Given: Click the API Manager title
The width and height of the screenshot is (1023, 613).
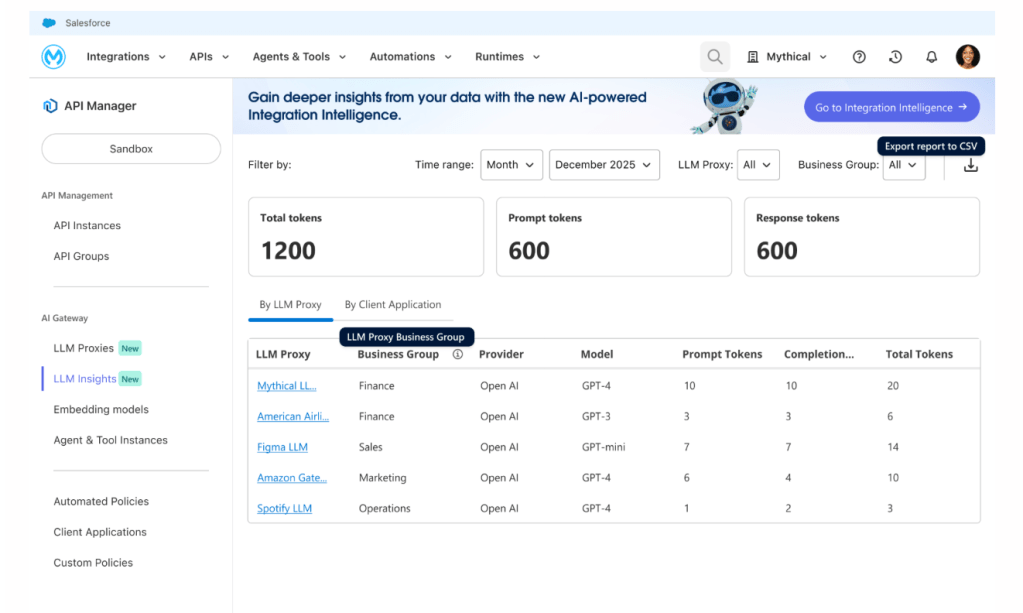Looking at the screenshot, I should pos(100,106).
